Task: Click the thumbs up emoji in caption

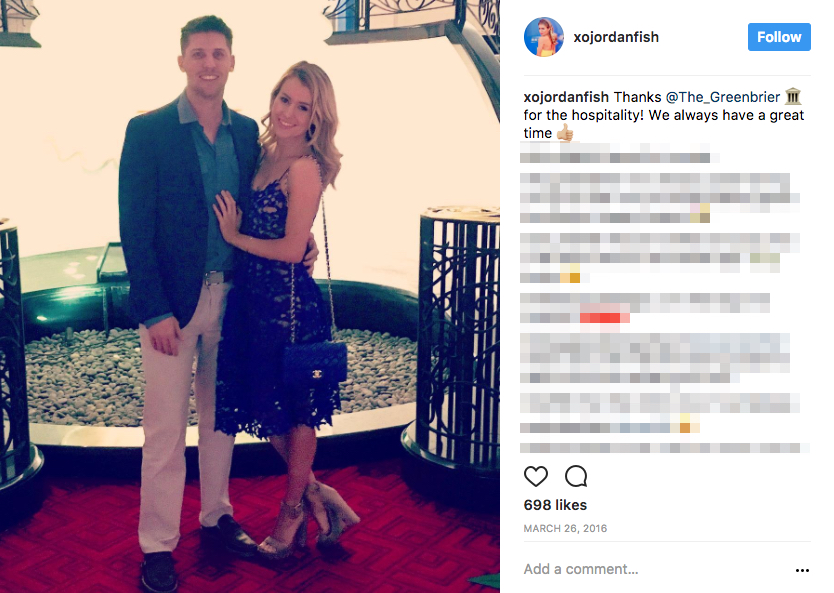Action: tap(565, 132)
